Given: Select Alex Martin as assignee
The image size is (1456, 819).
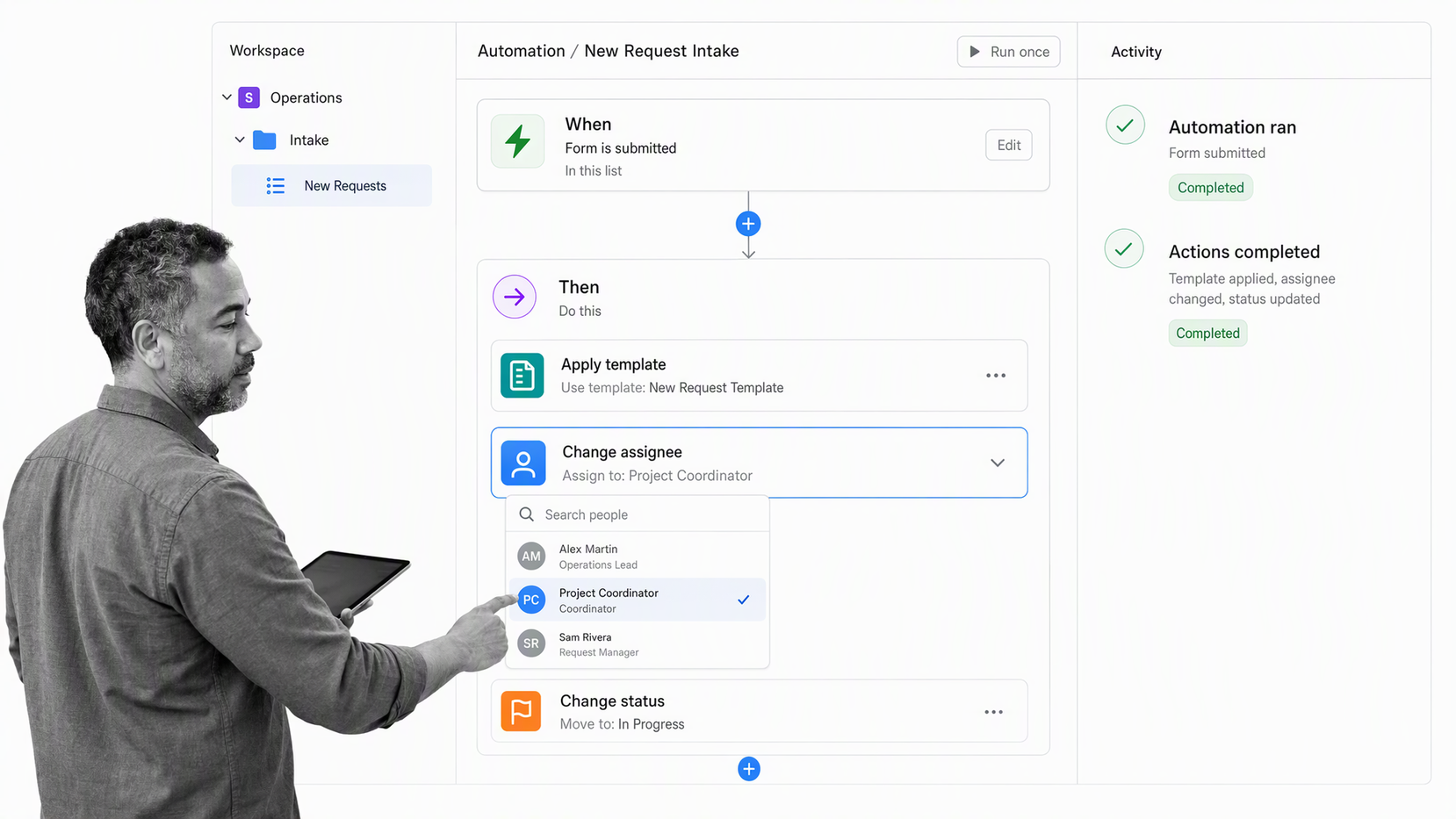Looking at the screenshot, I should coord(638,557).
